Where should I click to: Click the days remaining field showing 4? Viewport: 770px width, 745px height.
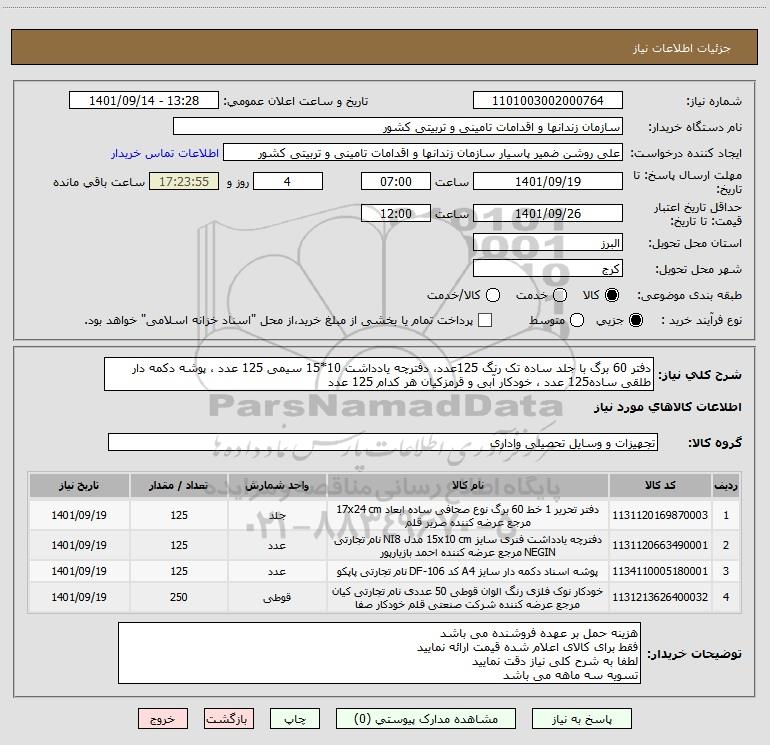(x=288, y=181)
